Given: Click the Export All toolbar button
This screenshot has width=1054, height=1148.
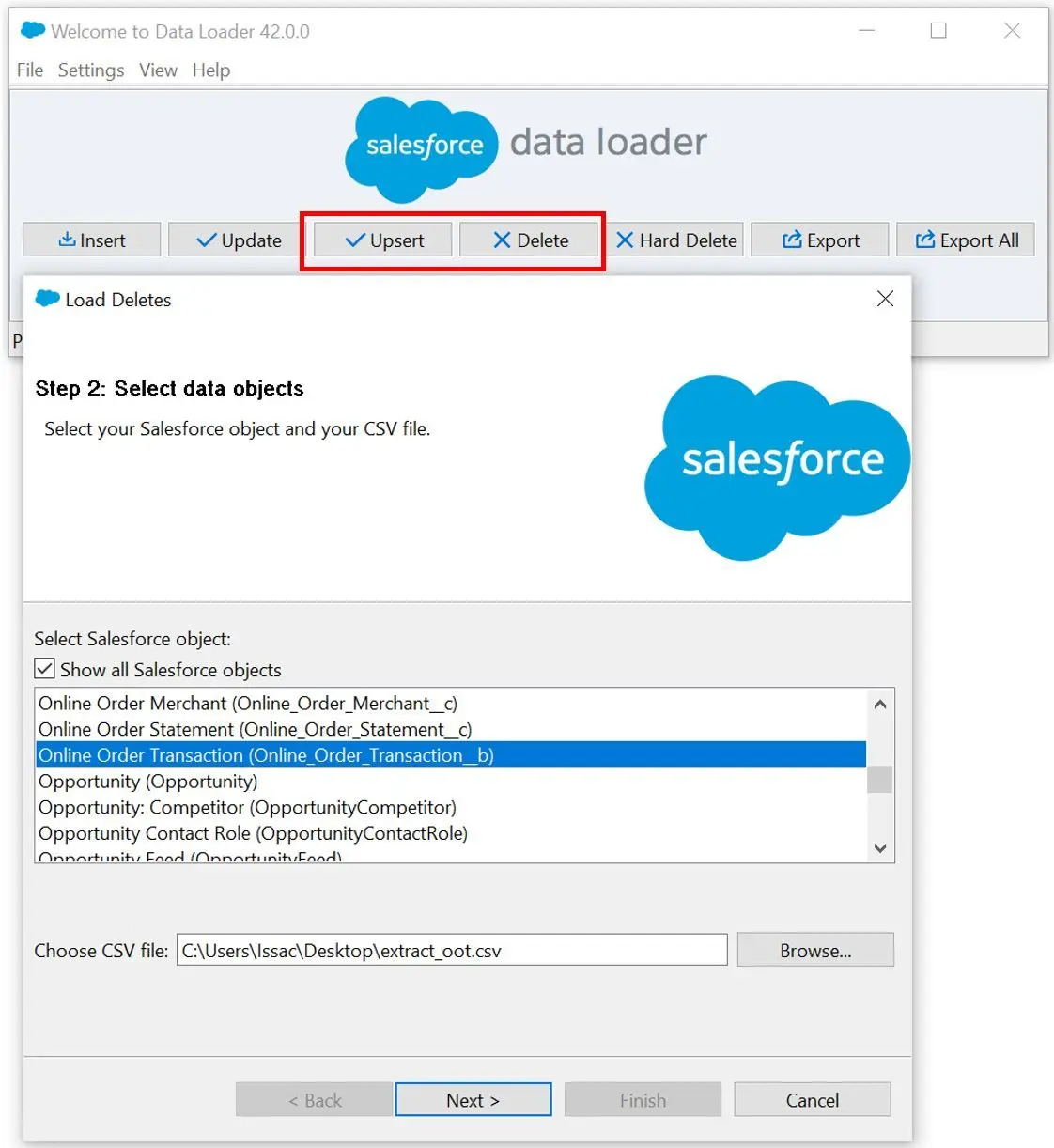Looking at the screenshot, I should tap(966, 240).
